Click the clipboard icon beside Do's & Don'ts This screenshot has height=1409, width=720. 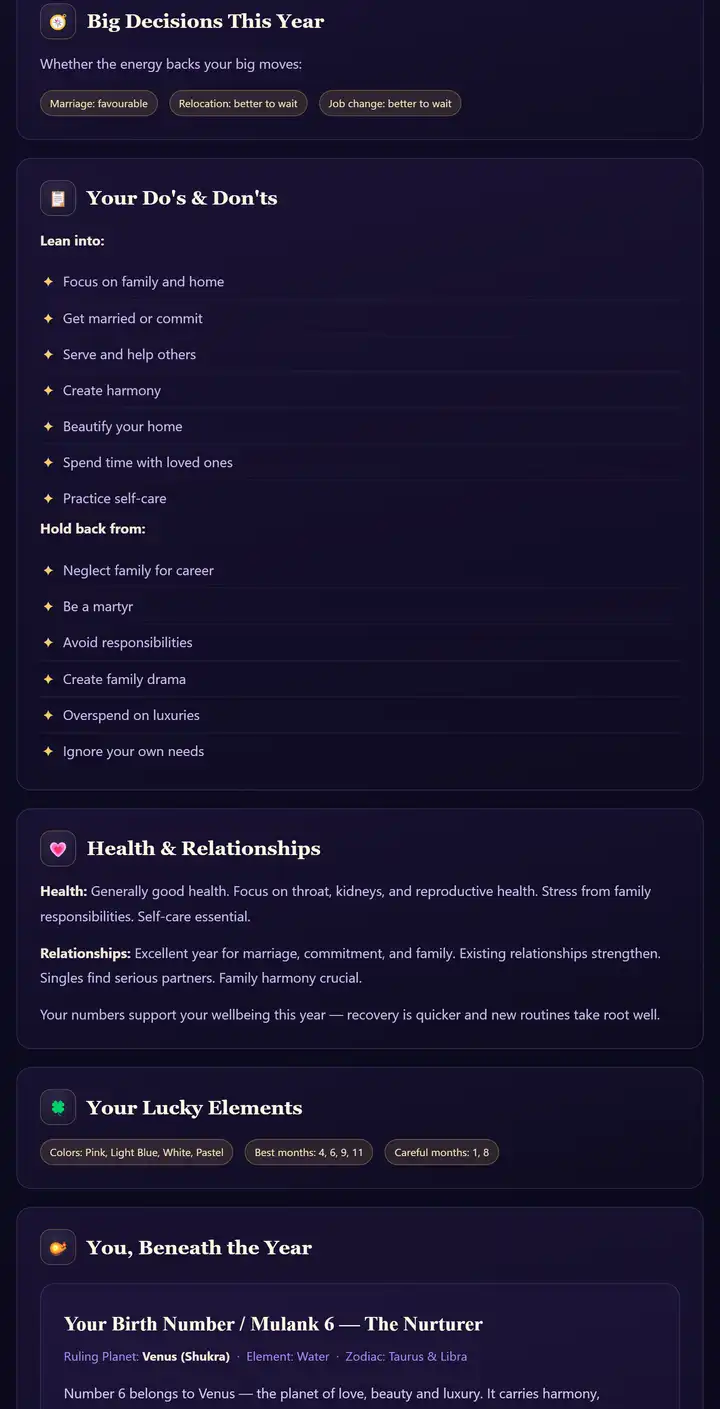[x=58, y=198]
